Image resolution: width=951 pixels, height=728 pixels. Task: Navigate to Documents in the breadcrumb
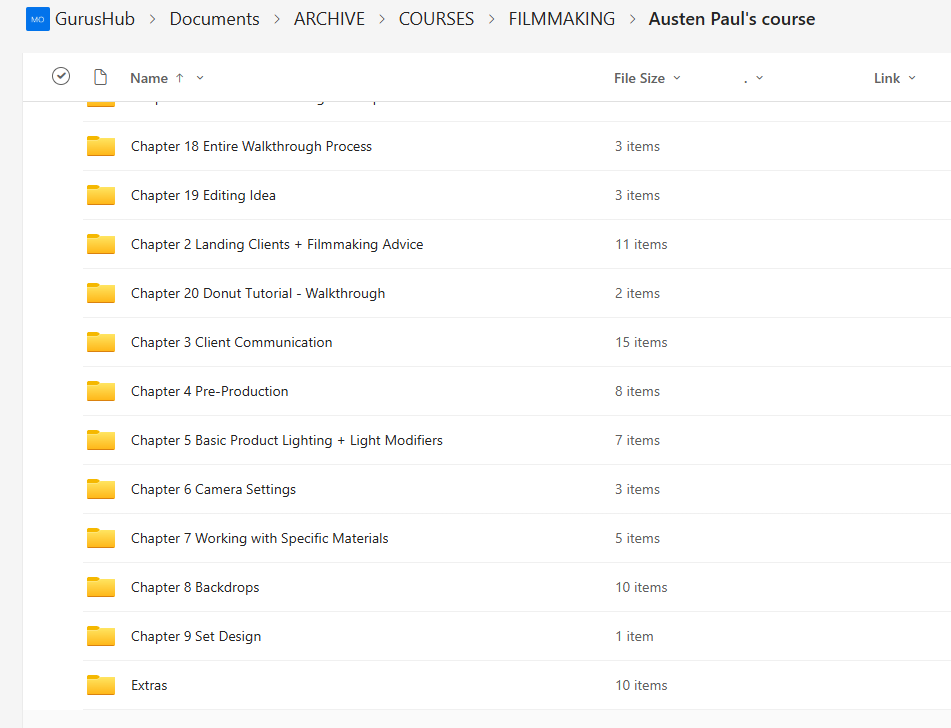[x=214, y=19]
